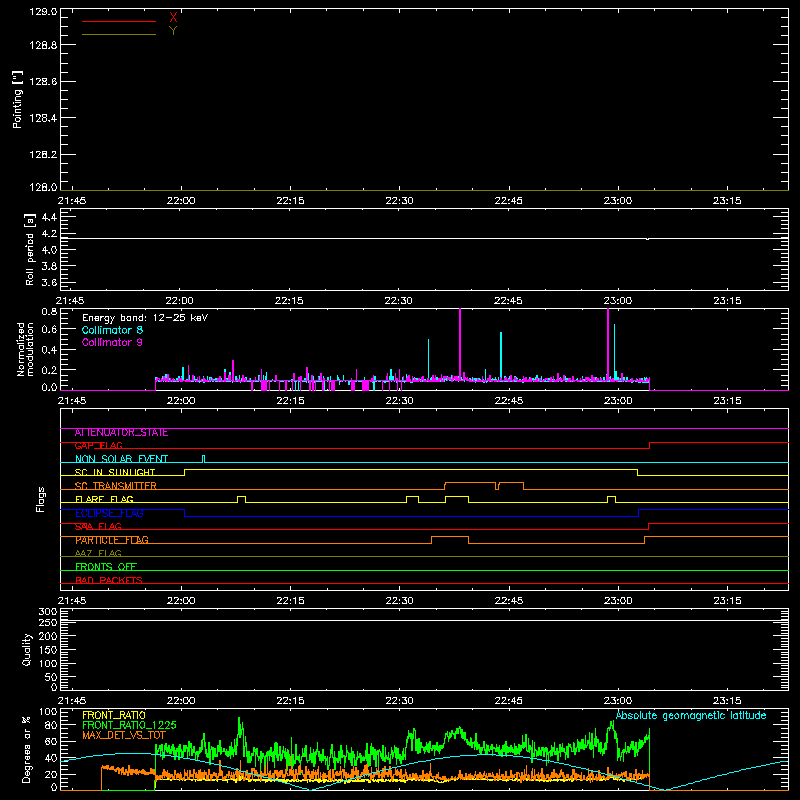The image size is (800, 800).
Task: Click the 128.2 pointing axis value
Action: point(43,155)
